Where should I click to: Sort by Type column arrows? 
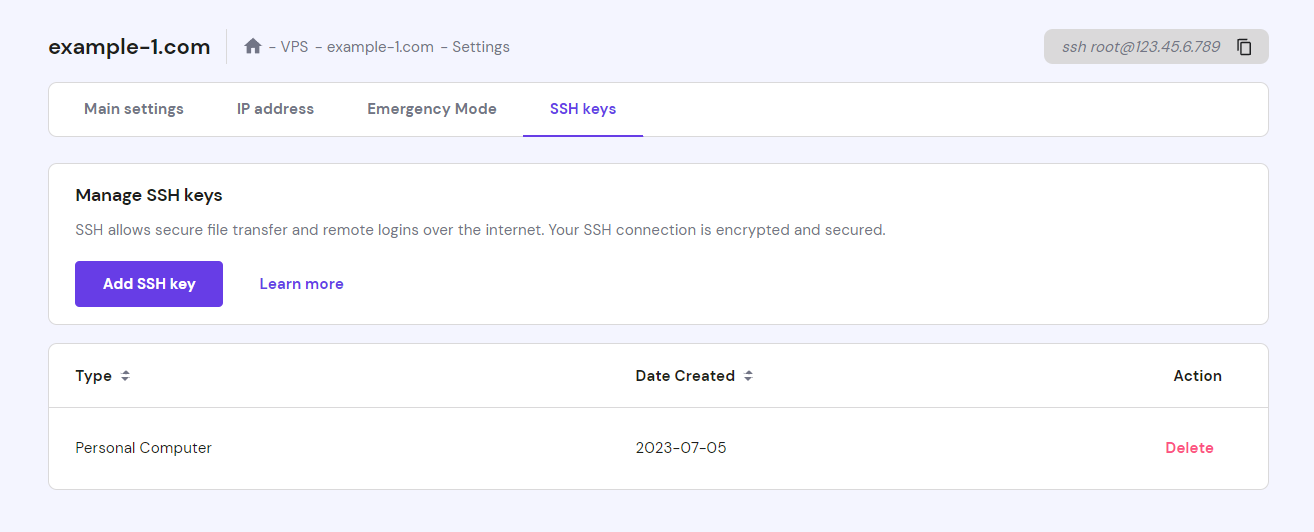point(125,376)
